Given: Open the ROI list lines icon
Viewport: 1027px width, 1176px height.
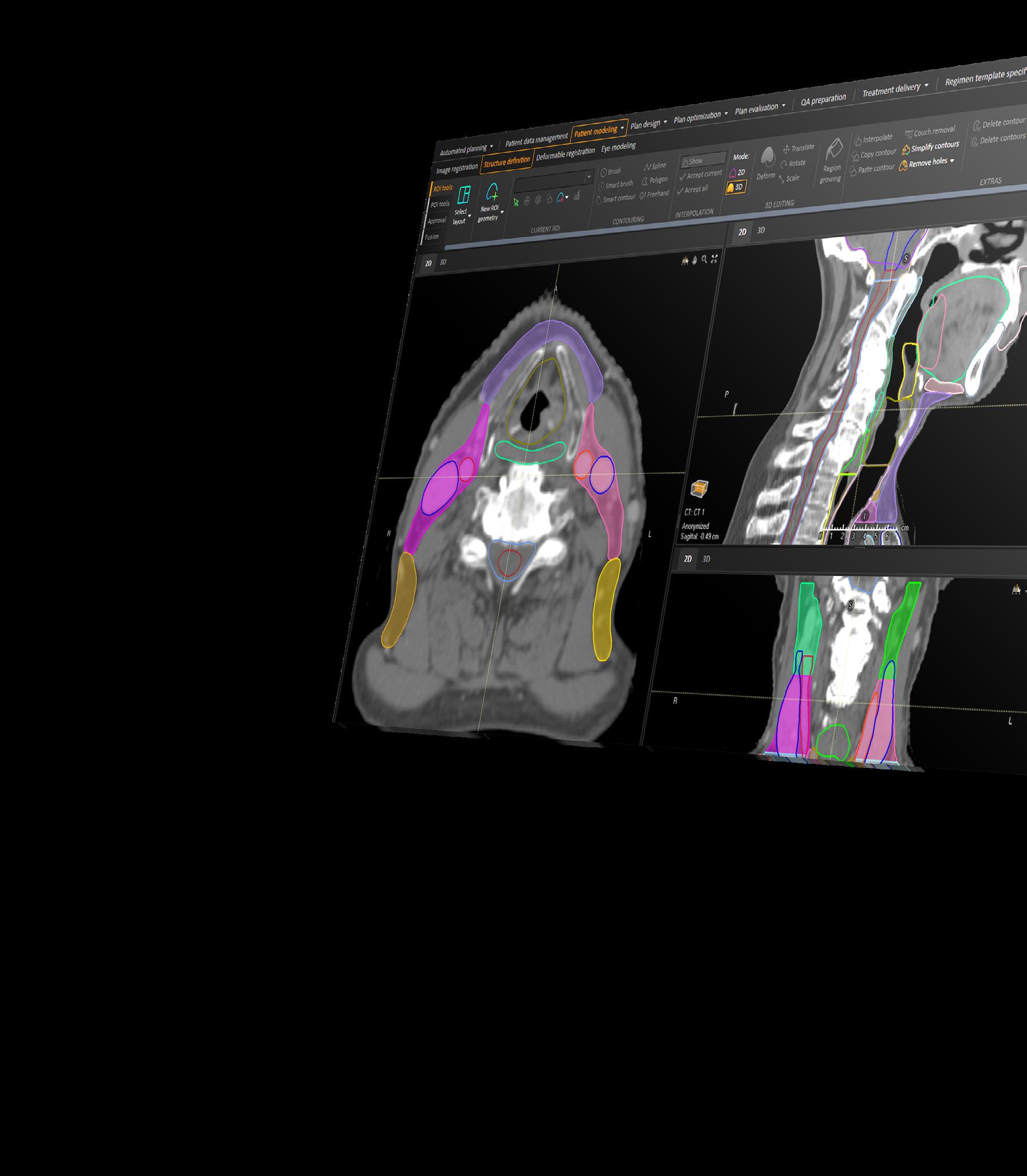Looking at the screenshot, I should pos(577,196).
